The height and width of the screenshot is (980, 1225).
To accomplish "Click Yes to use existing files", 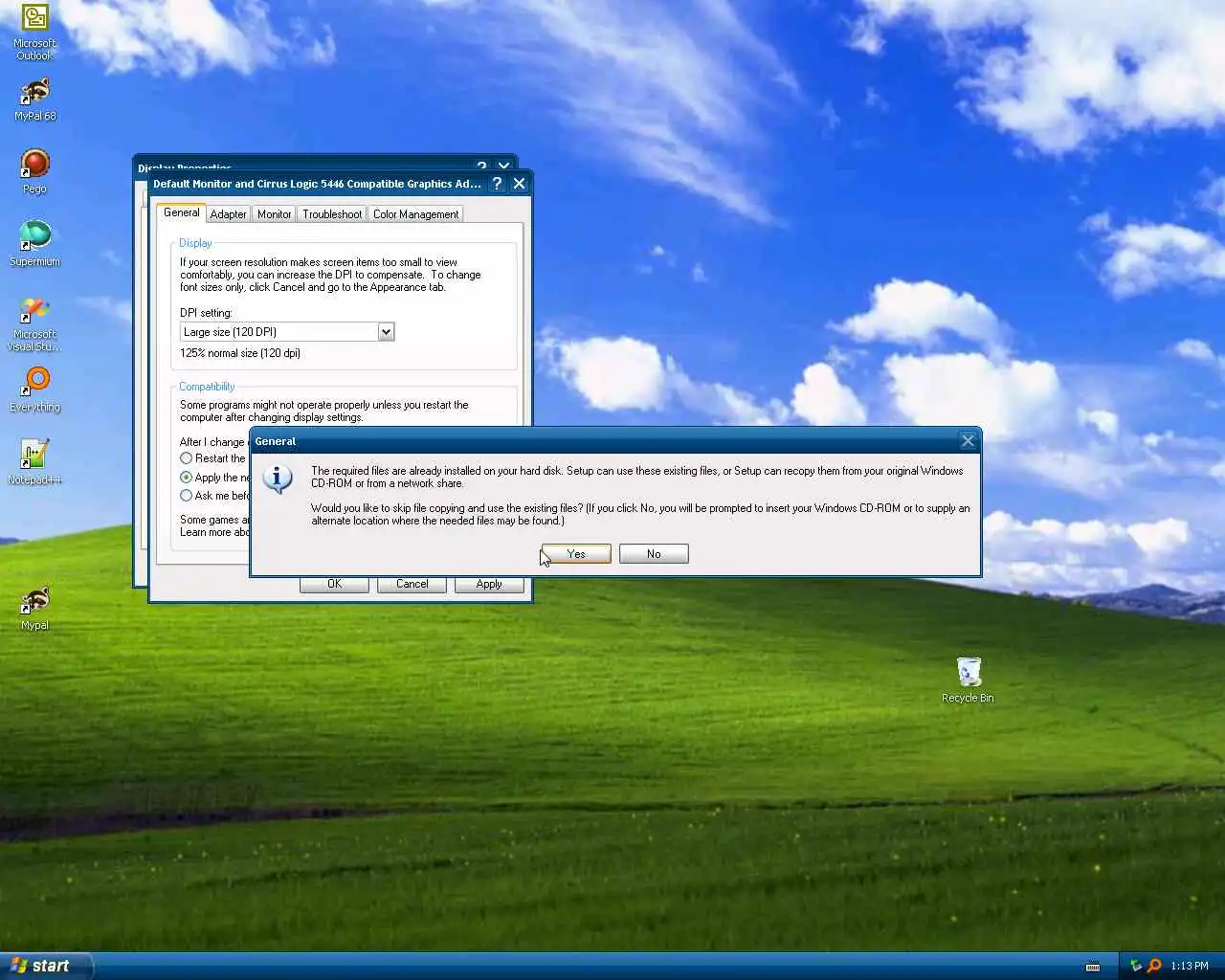I will [x=576, y=554].
